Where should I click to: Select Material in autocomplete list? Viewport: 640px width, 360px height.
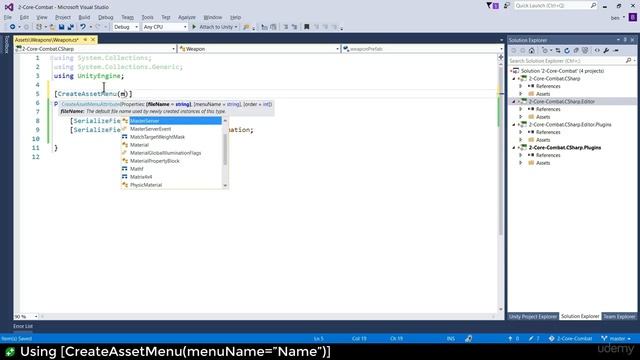tap(140, 145)
